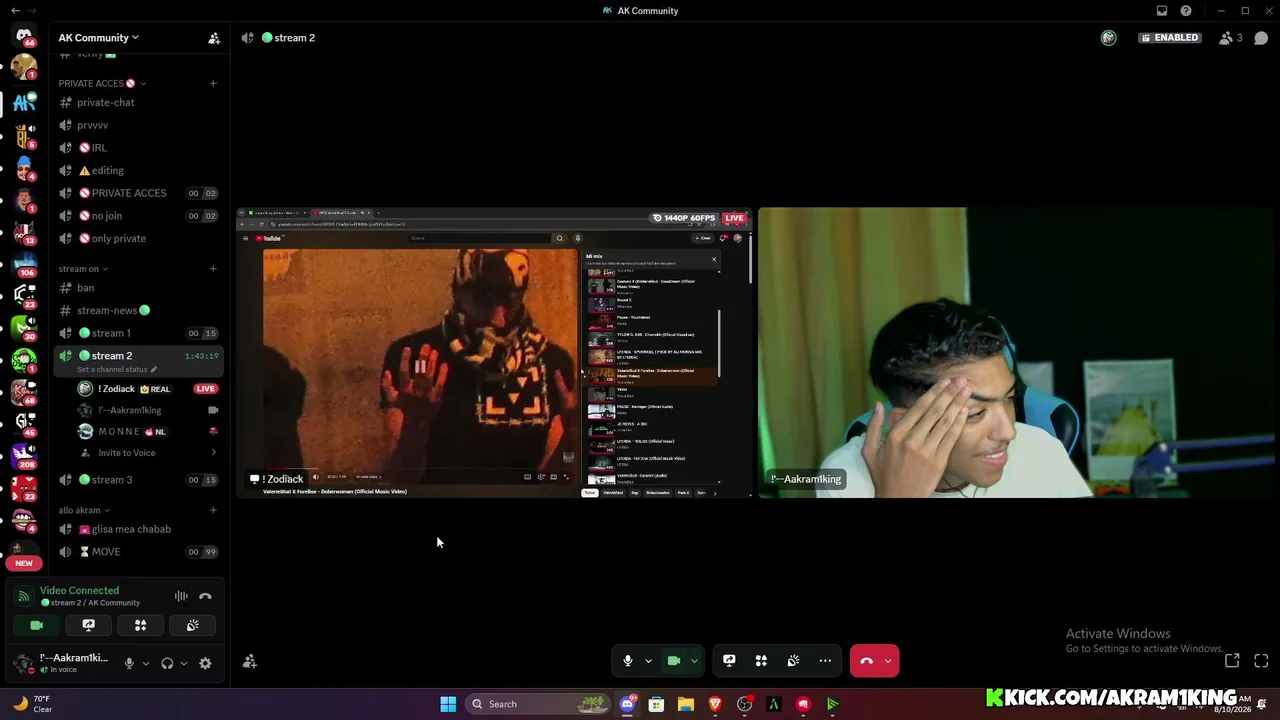Screen dimensions: 1280x720
Task: Invite friends with the add-people icon below stream
Action: [250, 661]
